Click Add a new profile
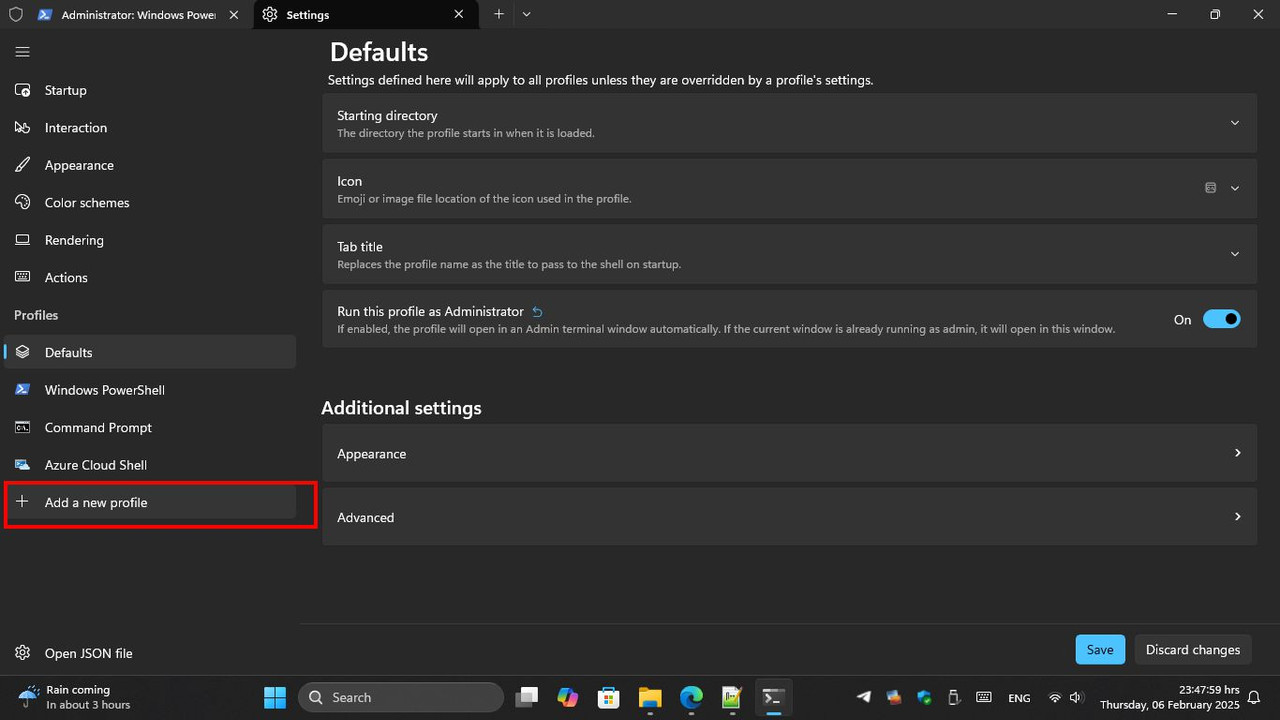The width and height of the screenshot is (1280, 720). 150,503
